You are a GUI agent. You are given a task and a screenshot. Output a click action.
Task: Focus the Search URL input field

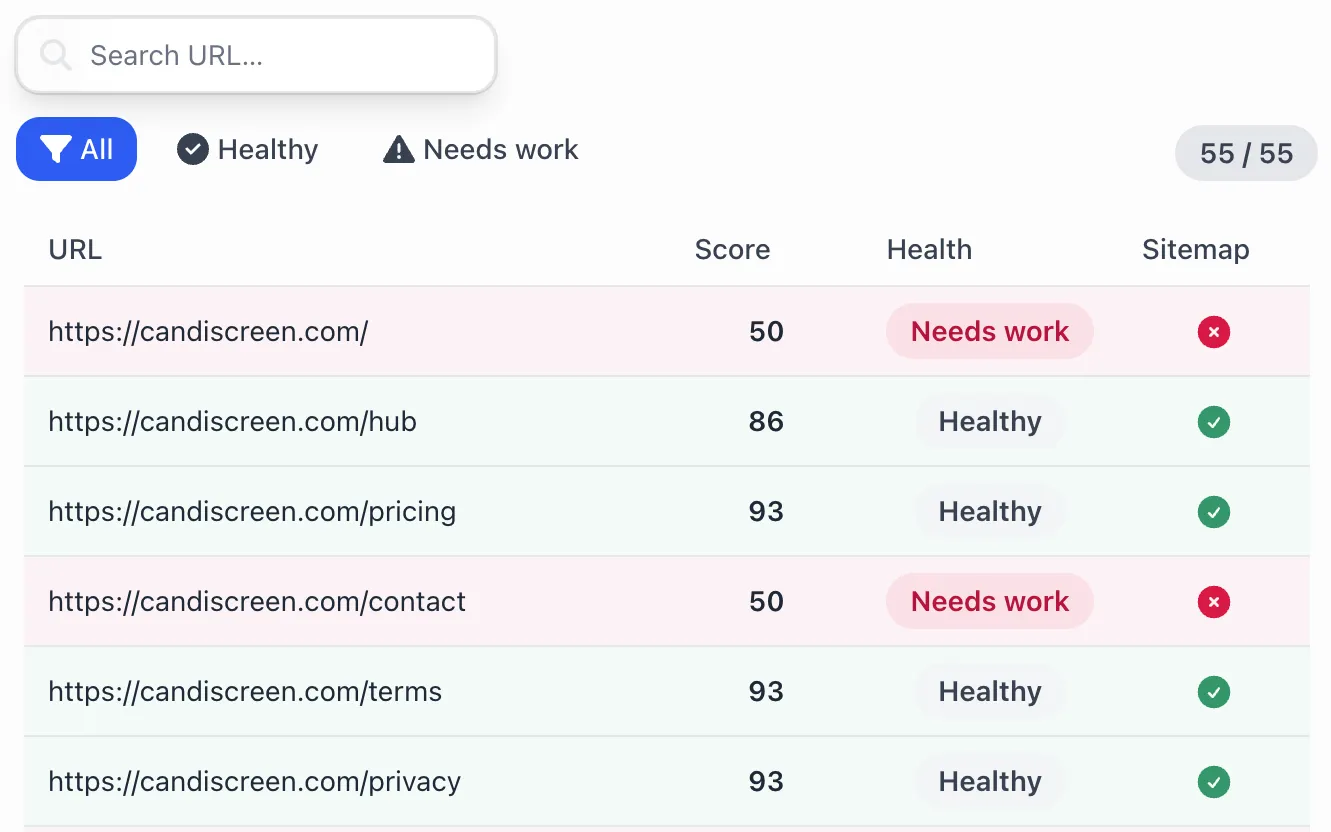tap(256, 55)
